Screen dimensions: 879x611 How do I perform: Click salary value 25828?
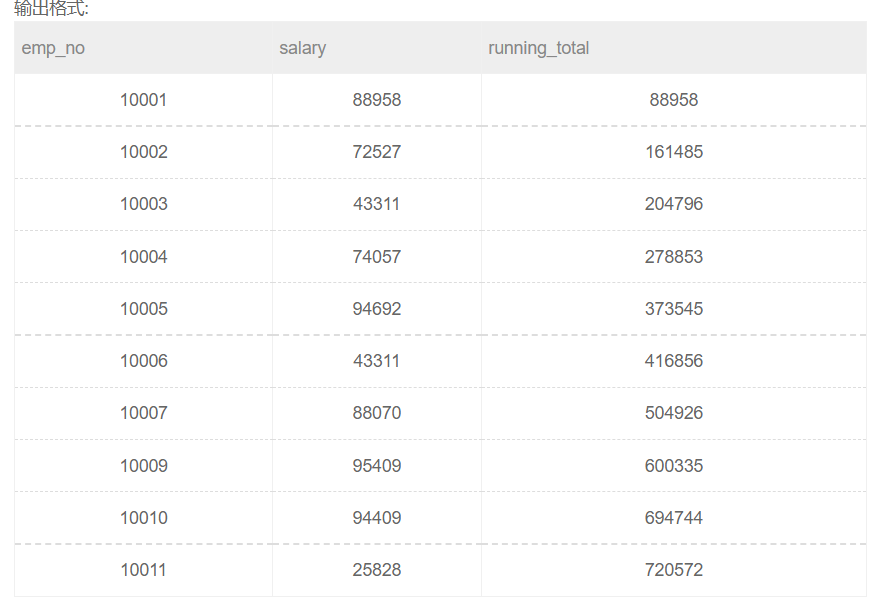click(377, 570)
